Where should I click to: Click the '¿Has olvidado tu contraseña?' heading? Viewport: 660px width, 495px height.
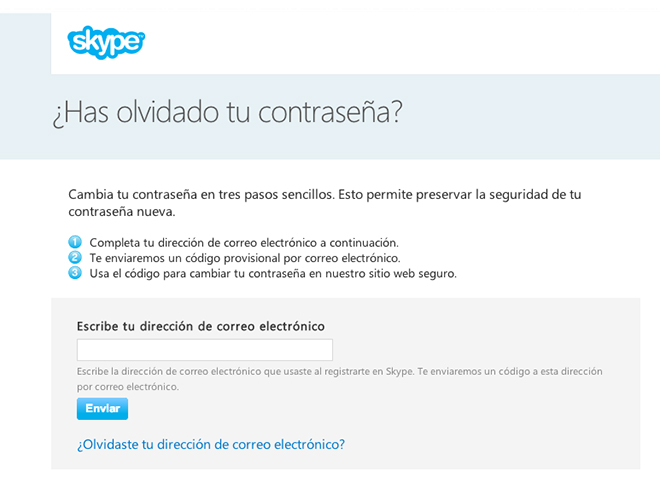tap(227, 114)
